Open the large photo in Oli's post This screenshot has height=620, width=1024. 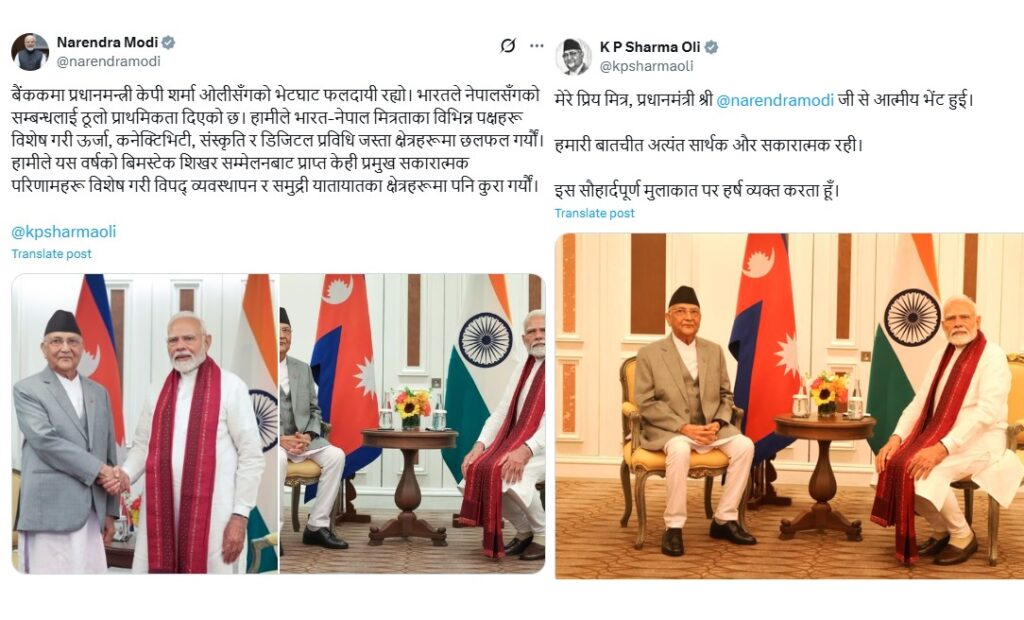click(790, 406)
